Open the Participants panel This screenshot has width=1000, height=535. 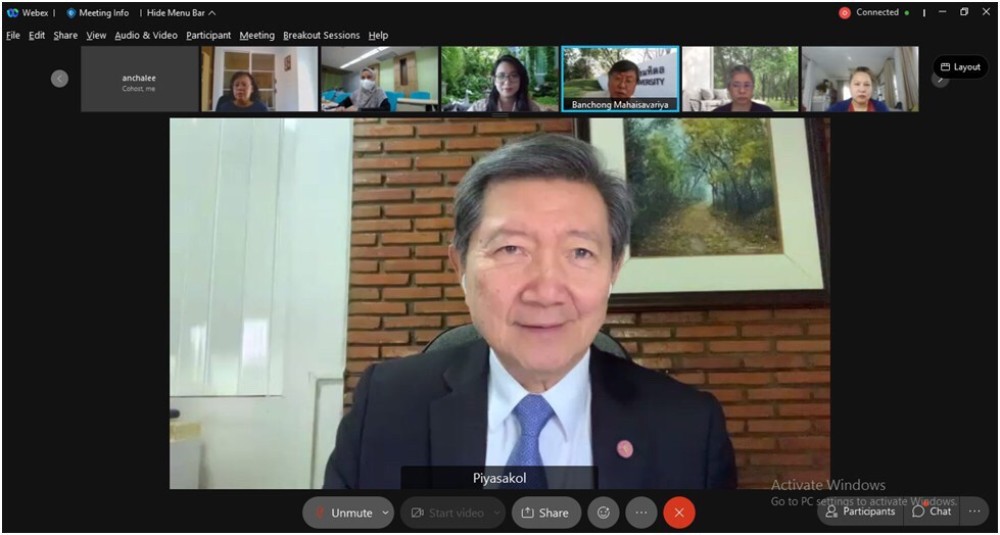[859, 511]
